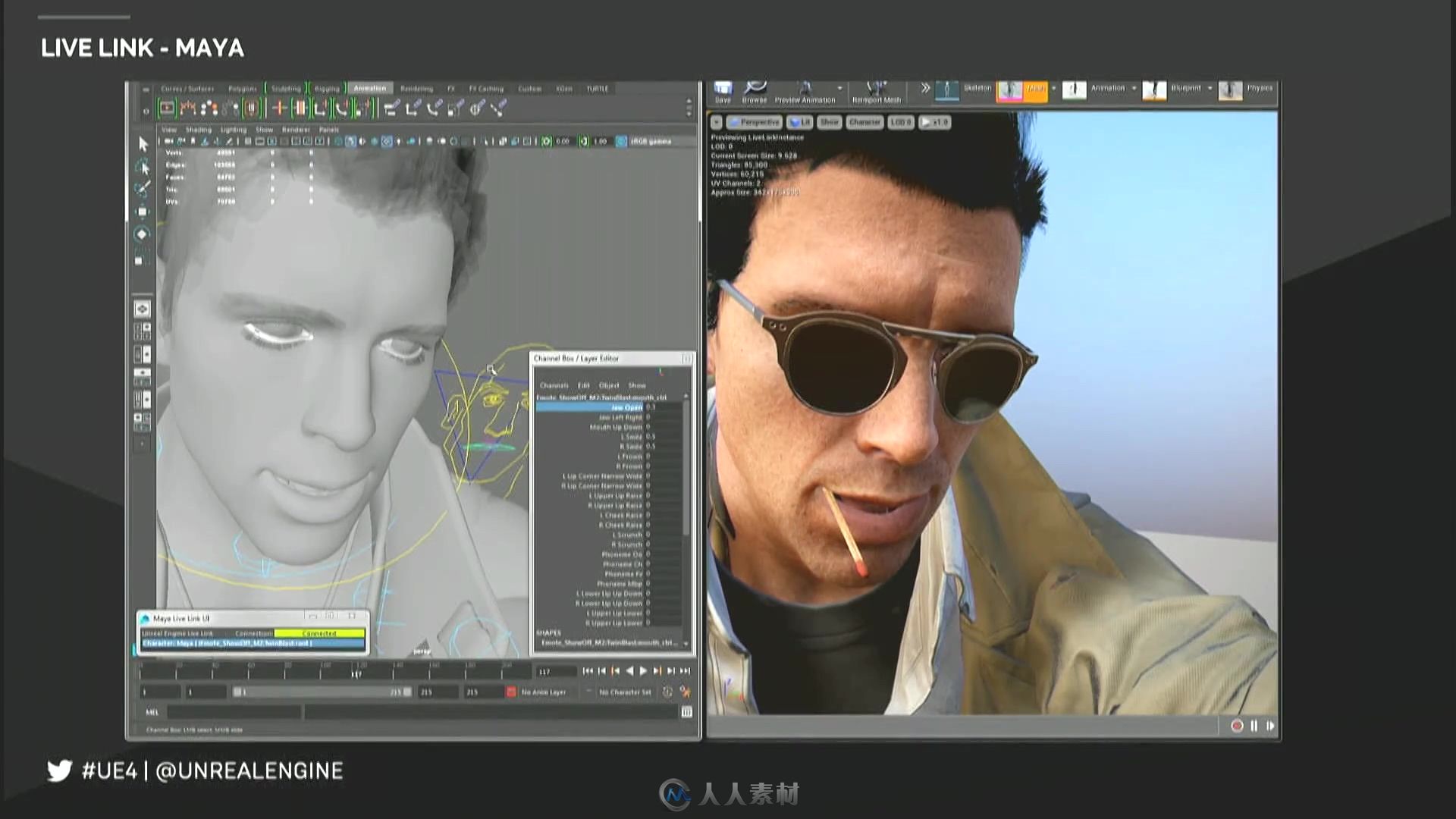Toggle the Lit view mode button

(800, 122)
